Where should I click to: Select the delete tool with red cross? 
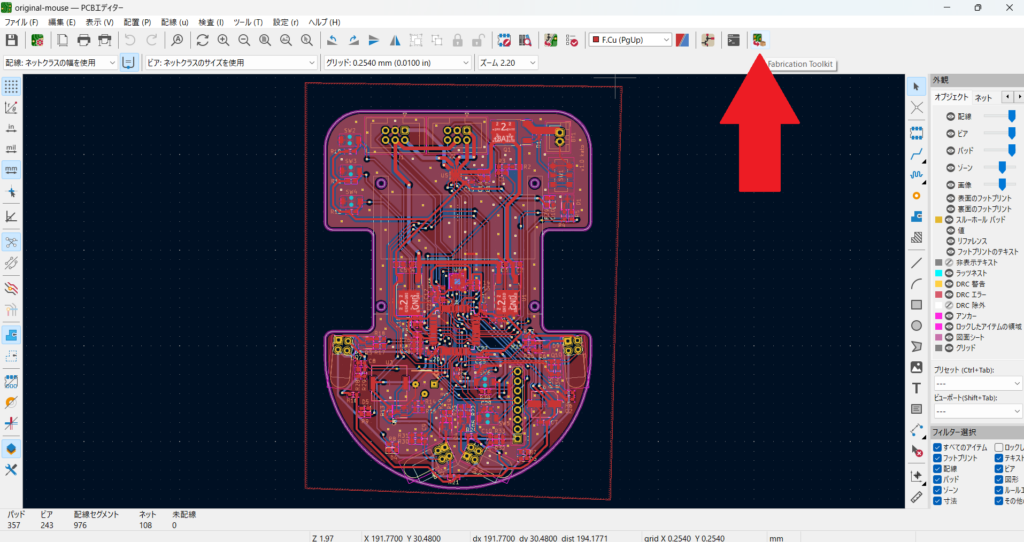pos(916,451)
